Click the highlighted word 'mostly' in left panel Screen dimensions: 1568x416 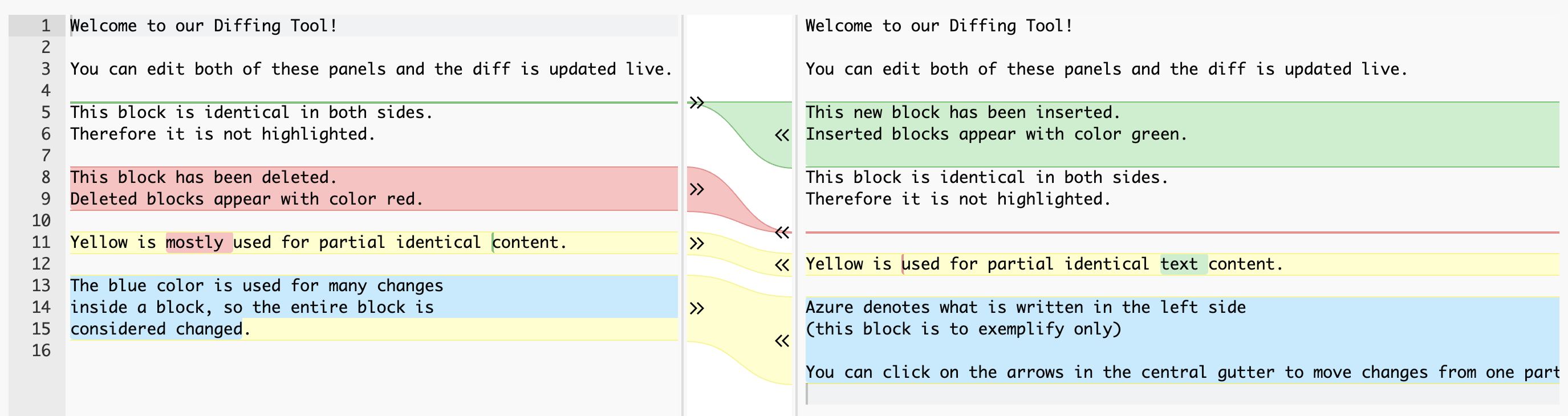coord(195,242)
